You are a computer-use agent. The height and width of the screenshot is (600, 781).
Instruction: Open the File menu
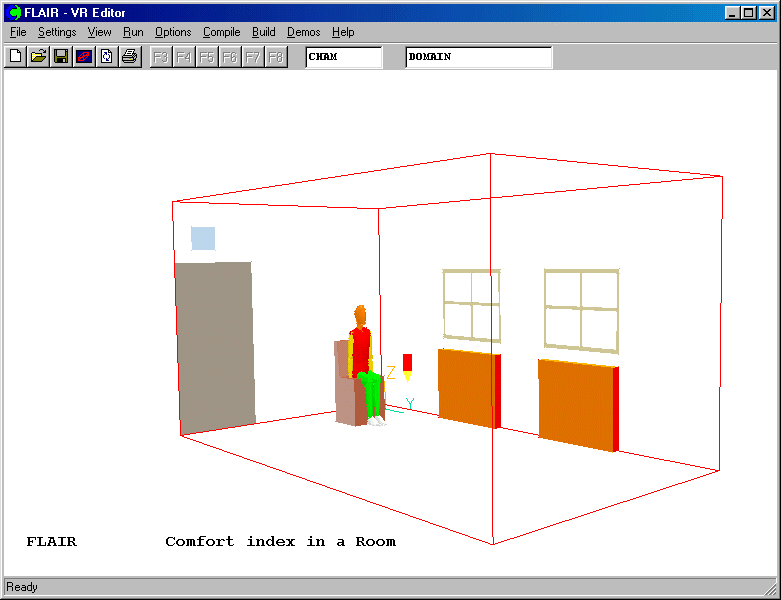point(18,32)
